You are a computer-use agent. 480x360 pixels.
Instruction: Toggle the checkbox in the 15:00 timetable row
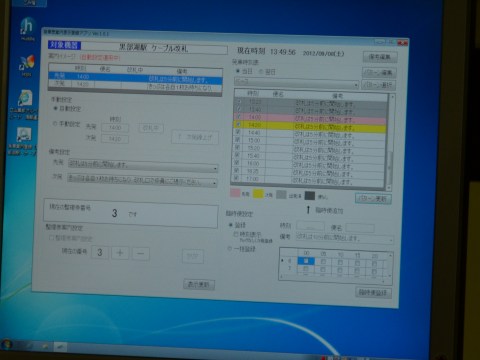[x=237, y=140]
